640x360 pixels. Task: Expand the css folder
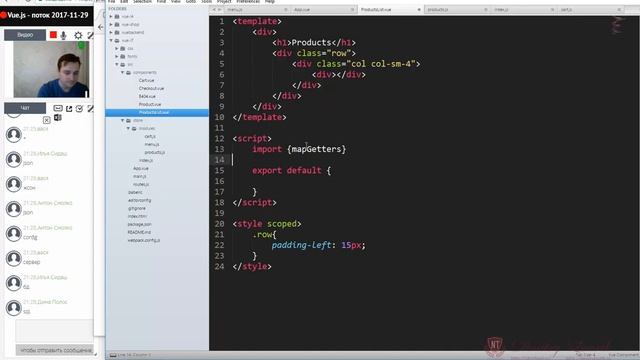pyautogui.click(x=117, y=49)
